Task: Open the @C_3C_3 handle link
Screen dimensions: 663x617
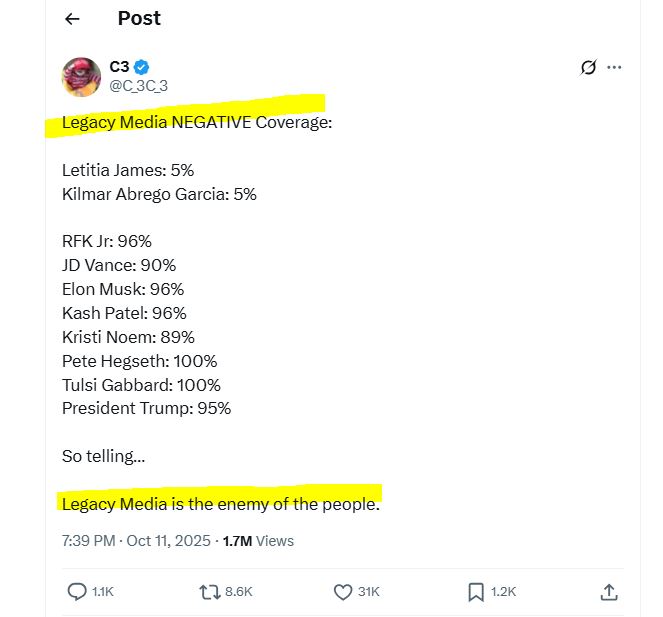Action: [138, 86]
